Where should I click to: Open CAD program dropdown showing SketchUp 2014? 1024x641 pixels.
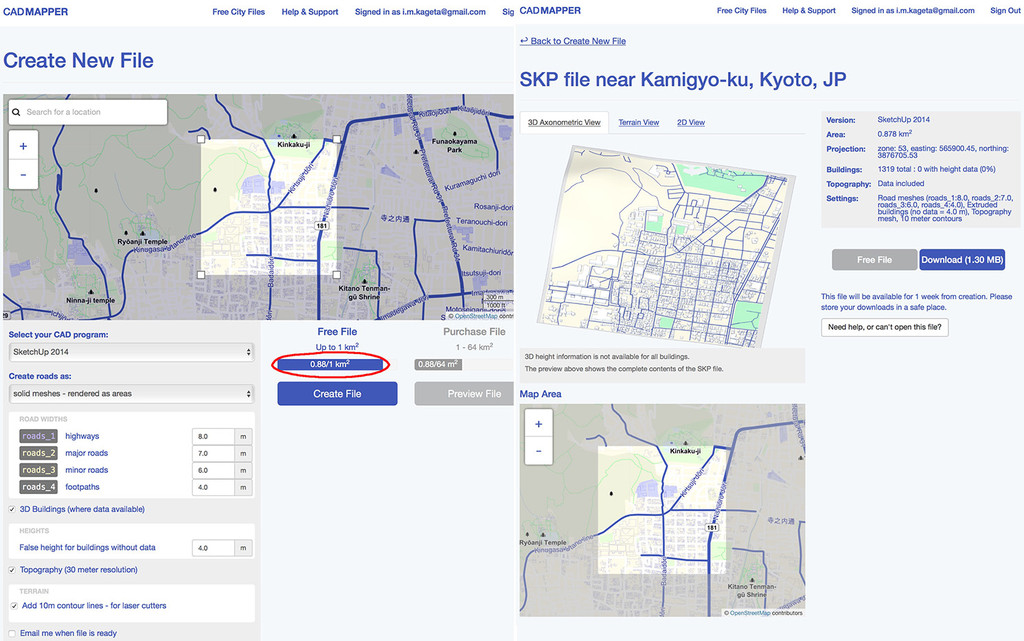point(131,352)
